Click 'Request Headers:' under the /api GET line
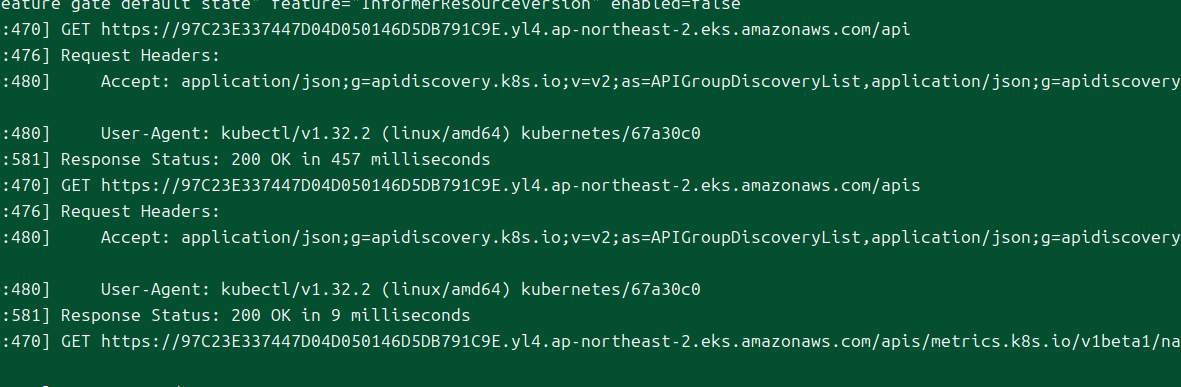The width and height of the screenshot is (1181, 387). tap(140, 56)
